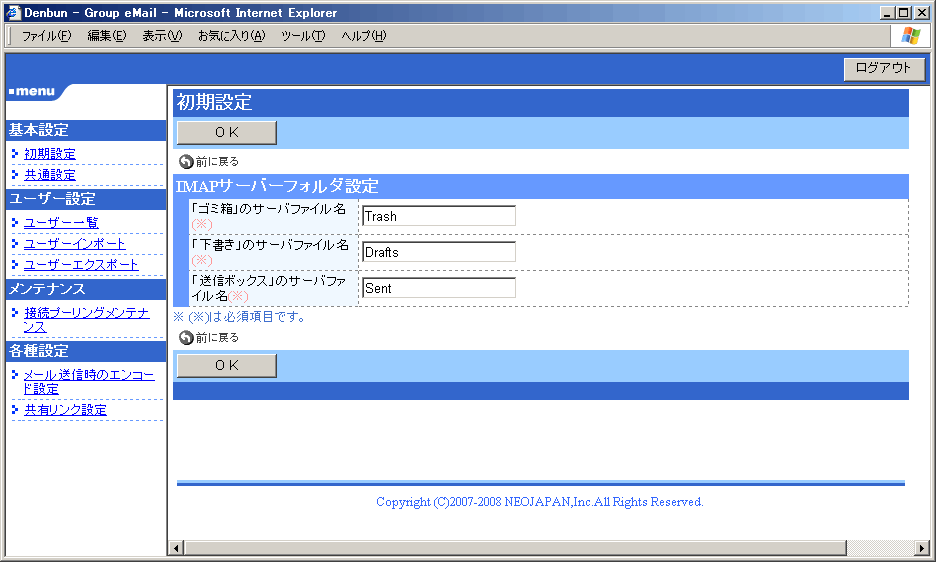Screen dimensions: 936x562
Task: Open the ヘルプ(H) menu
Action: click(363, 36)
